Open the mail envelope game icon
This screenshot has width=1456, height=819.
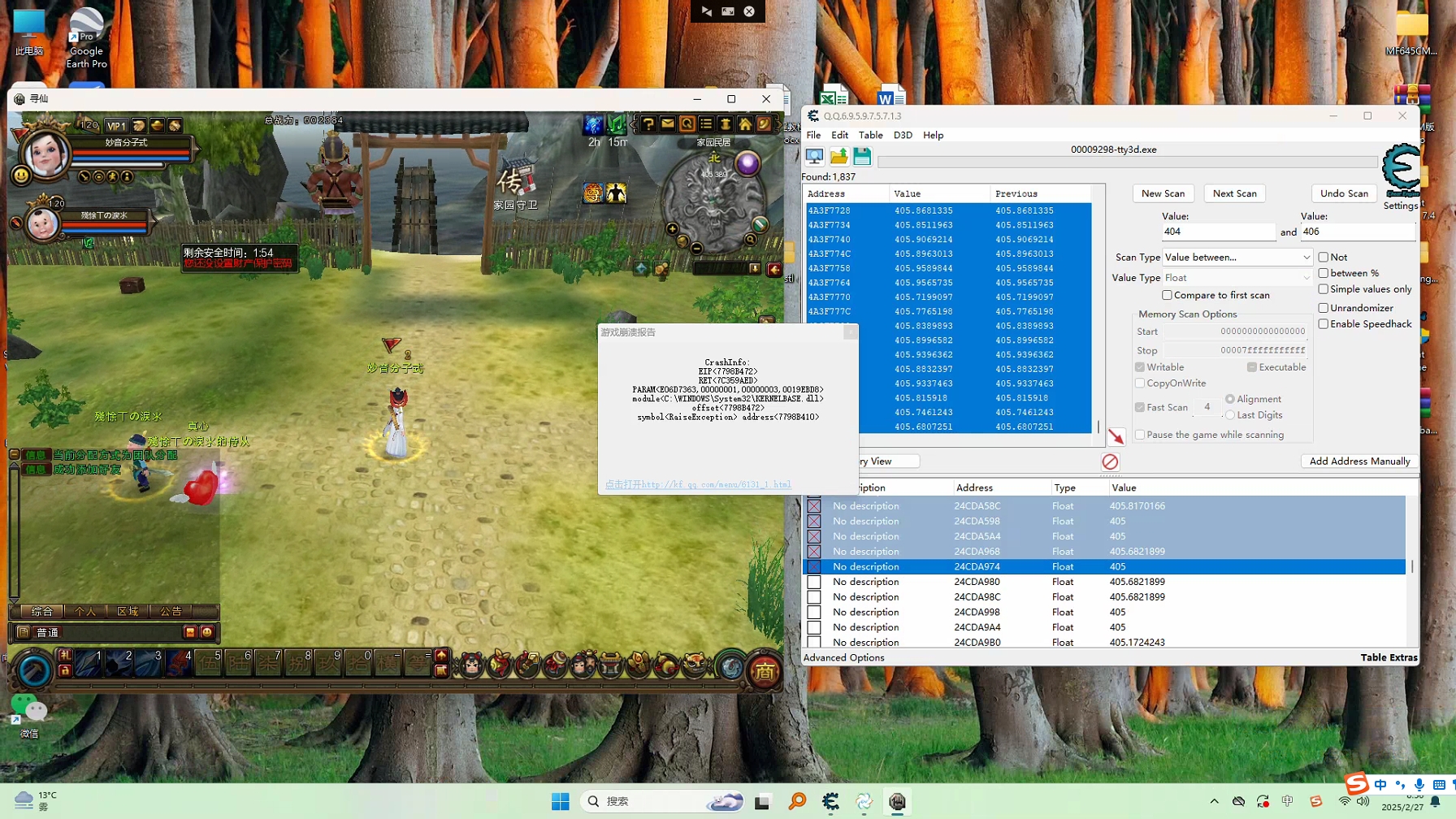[x=667, y=123]
